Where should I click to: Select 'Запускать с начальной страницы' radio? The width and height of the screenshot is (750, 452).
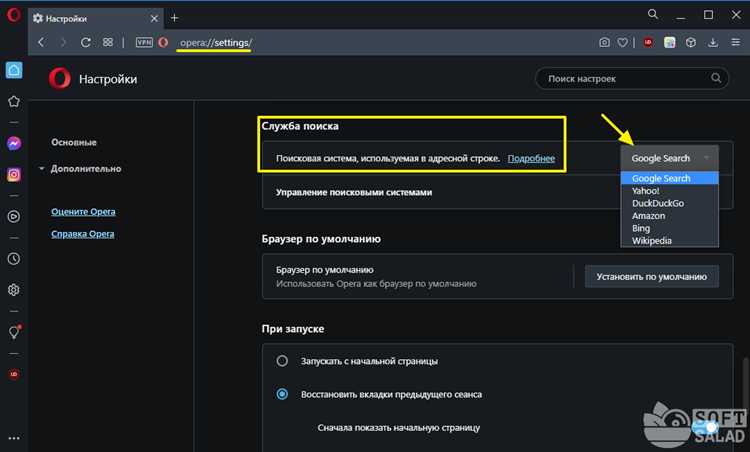click(282, 361)
